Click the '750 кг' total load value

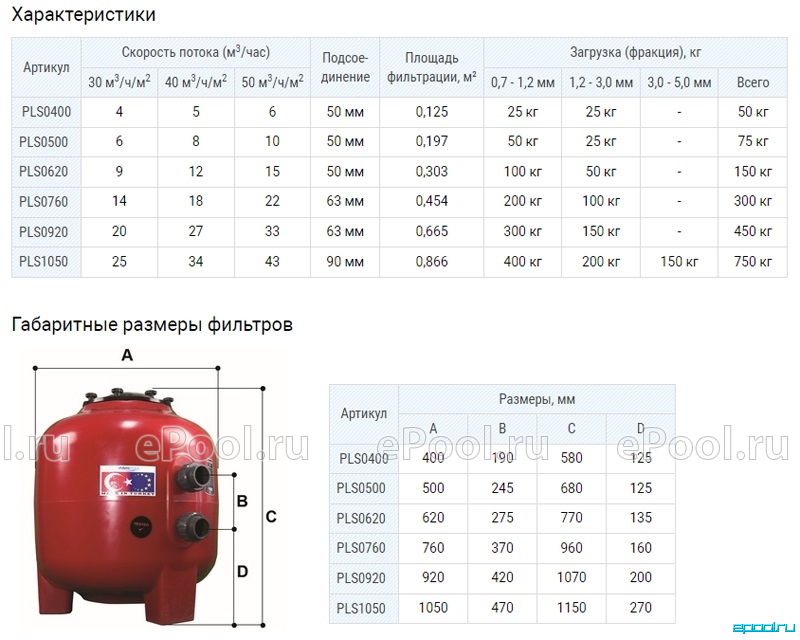[753, 262]
